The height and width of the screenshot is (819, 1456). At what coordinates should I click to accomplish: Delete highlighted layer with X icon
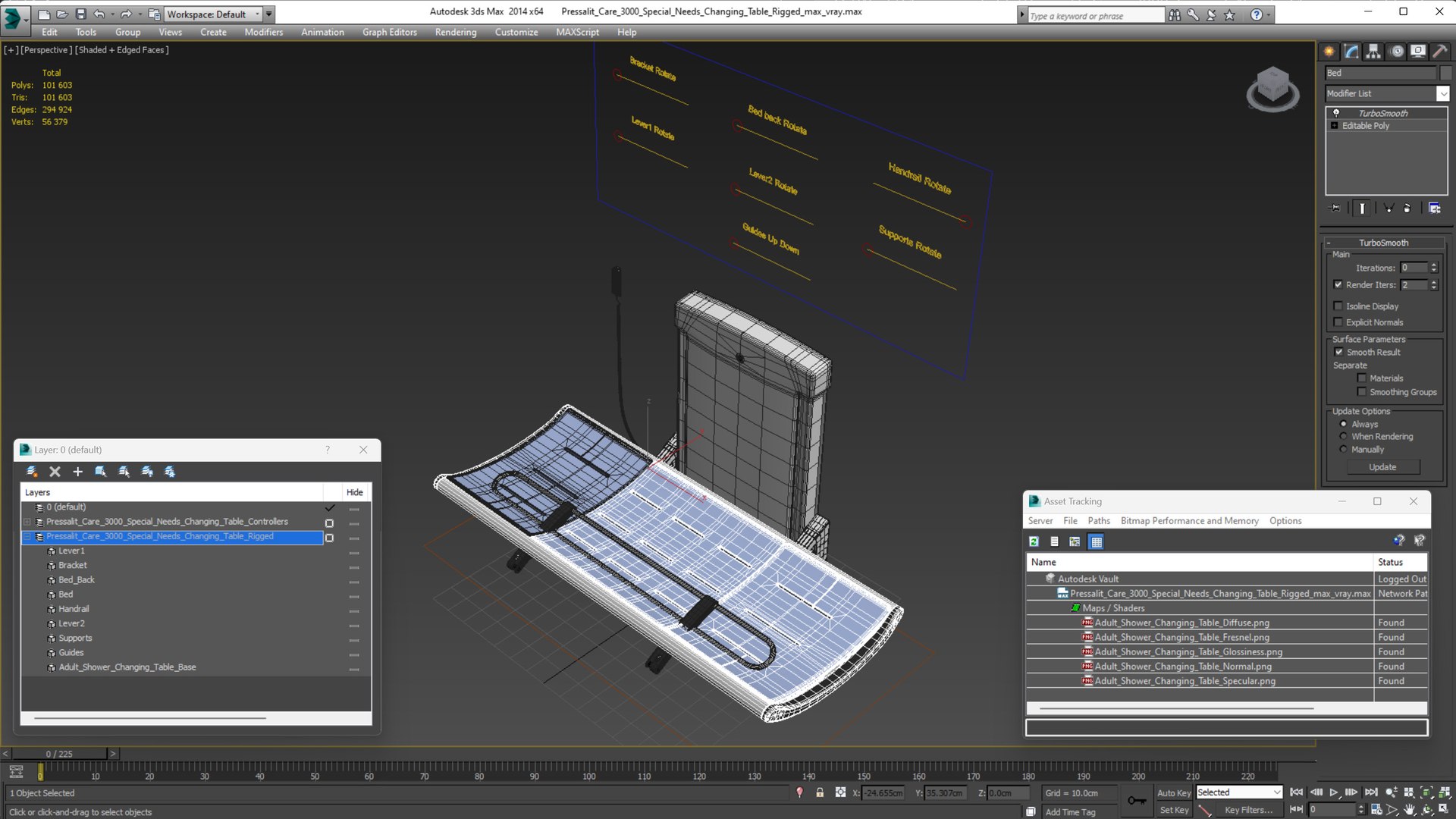[55, 472]
